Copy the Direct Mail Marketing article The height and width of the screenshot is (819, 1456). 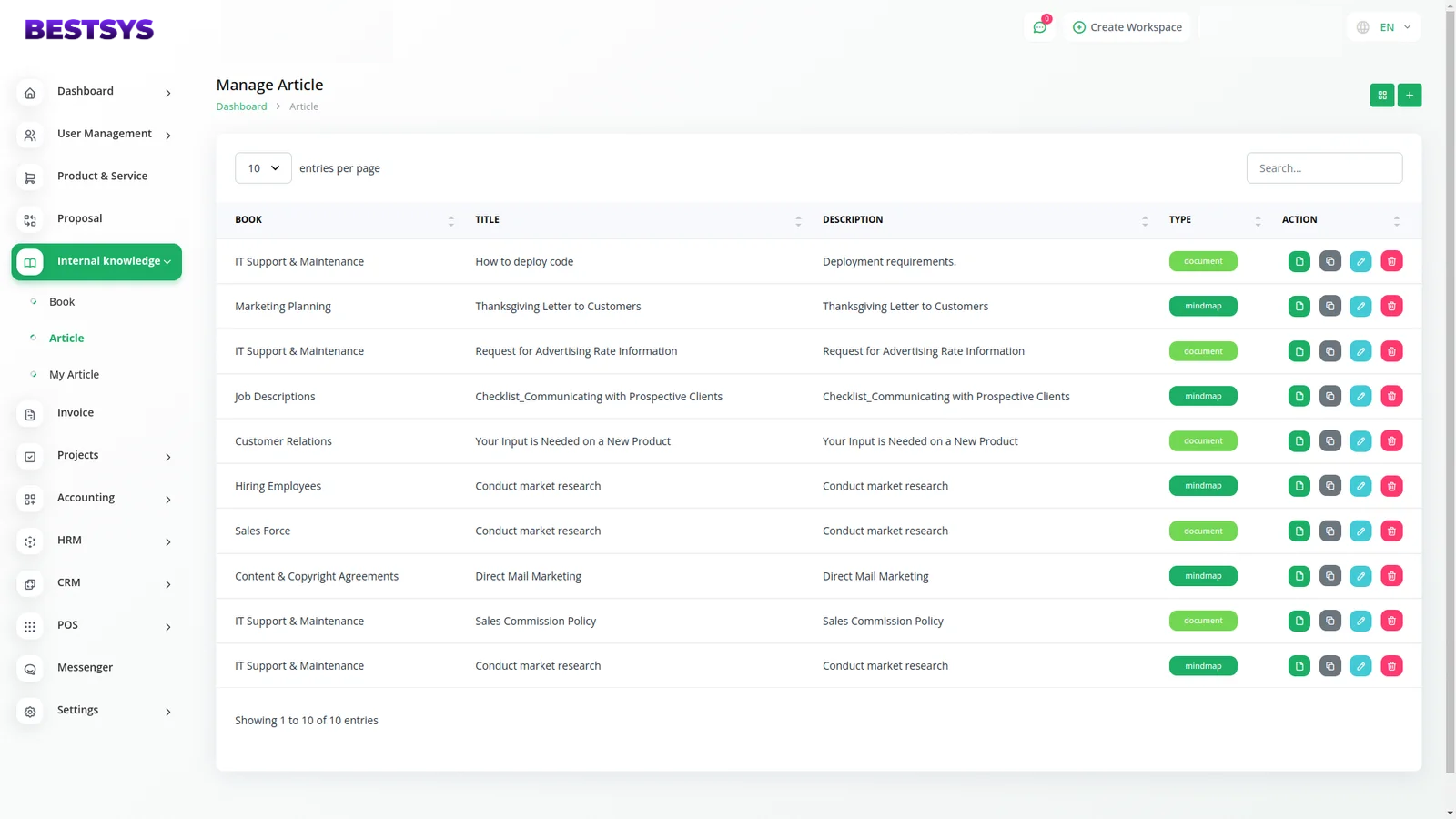click(x=1330, y=576)
